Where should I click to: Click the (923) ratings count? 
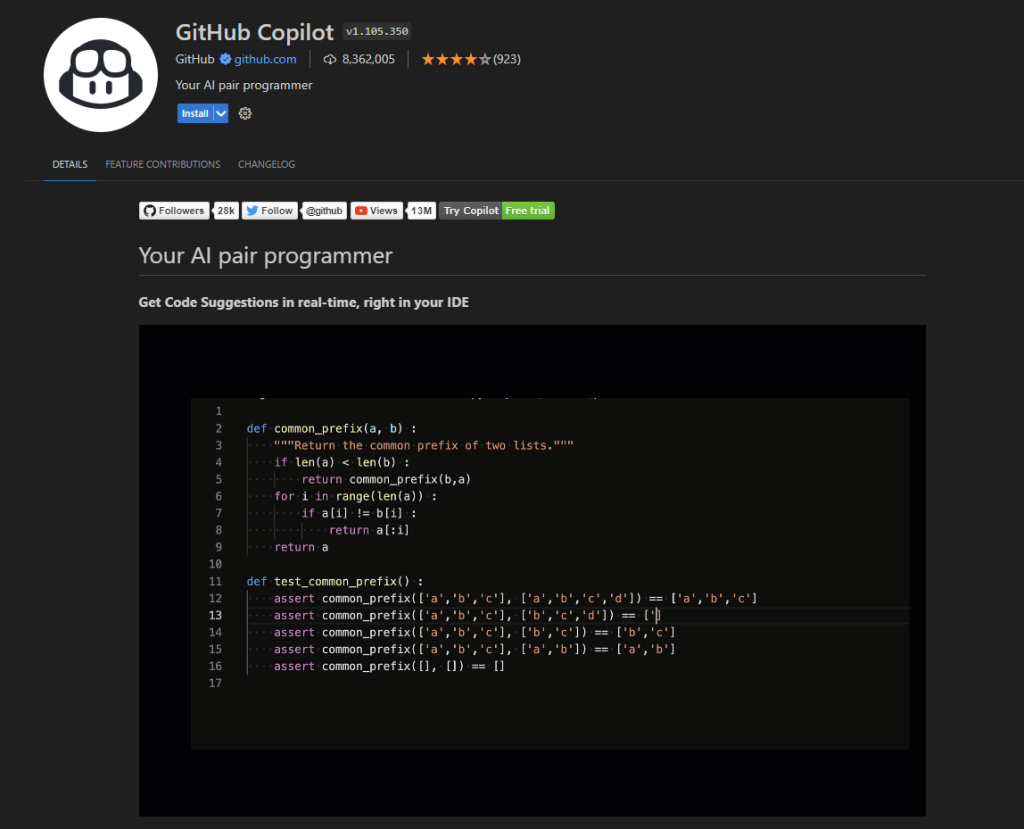(507, 59)
